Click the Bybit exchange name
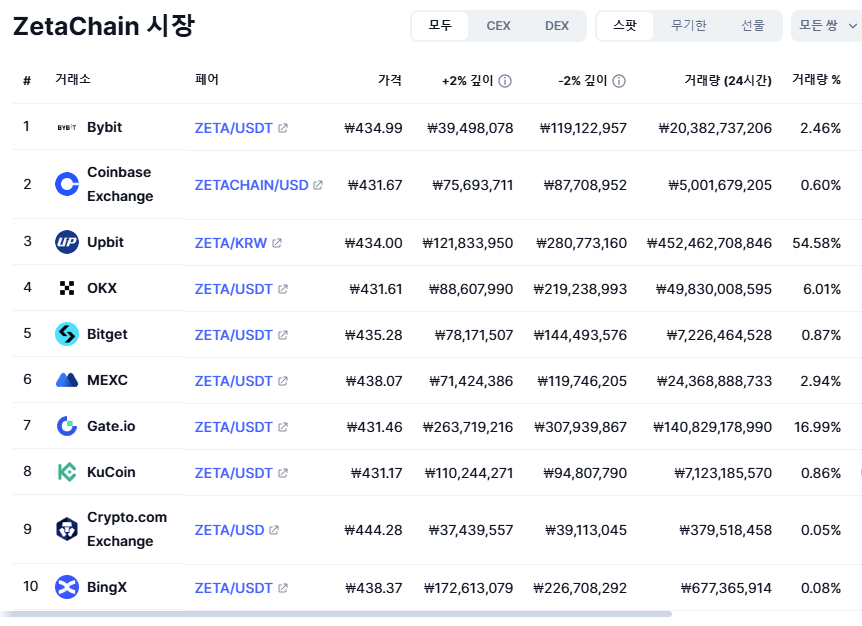This screenshot has height=626, width=862. (104, 128)
